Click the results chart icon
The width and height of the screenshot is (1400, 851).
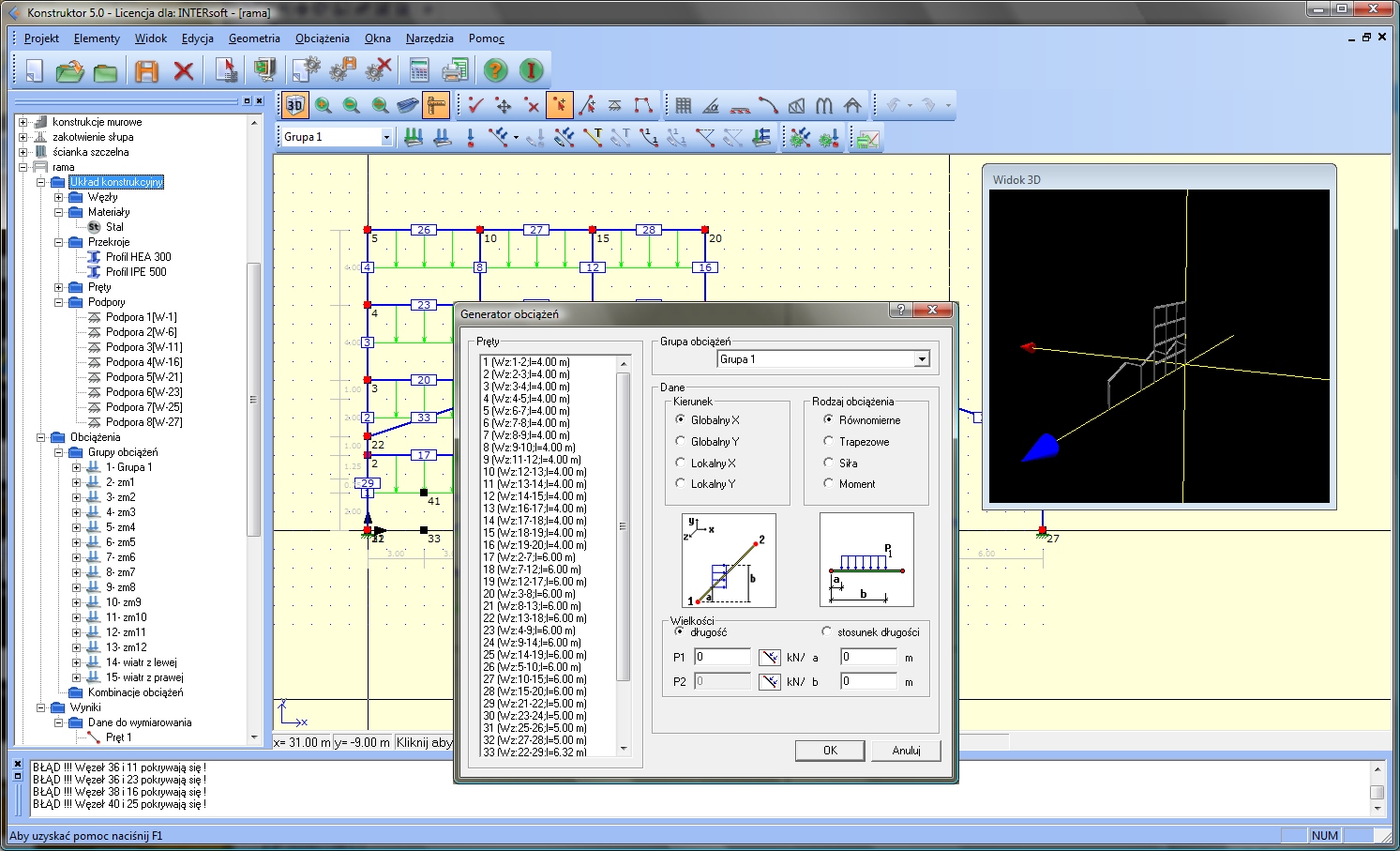point(867,138)
